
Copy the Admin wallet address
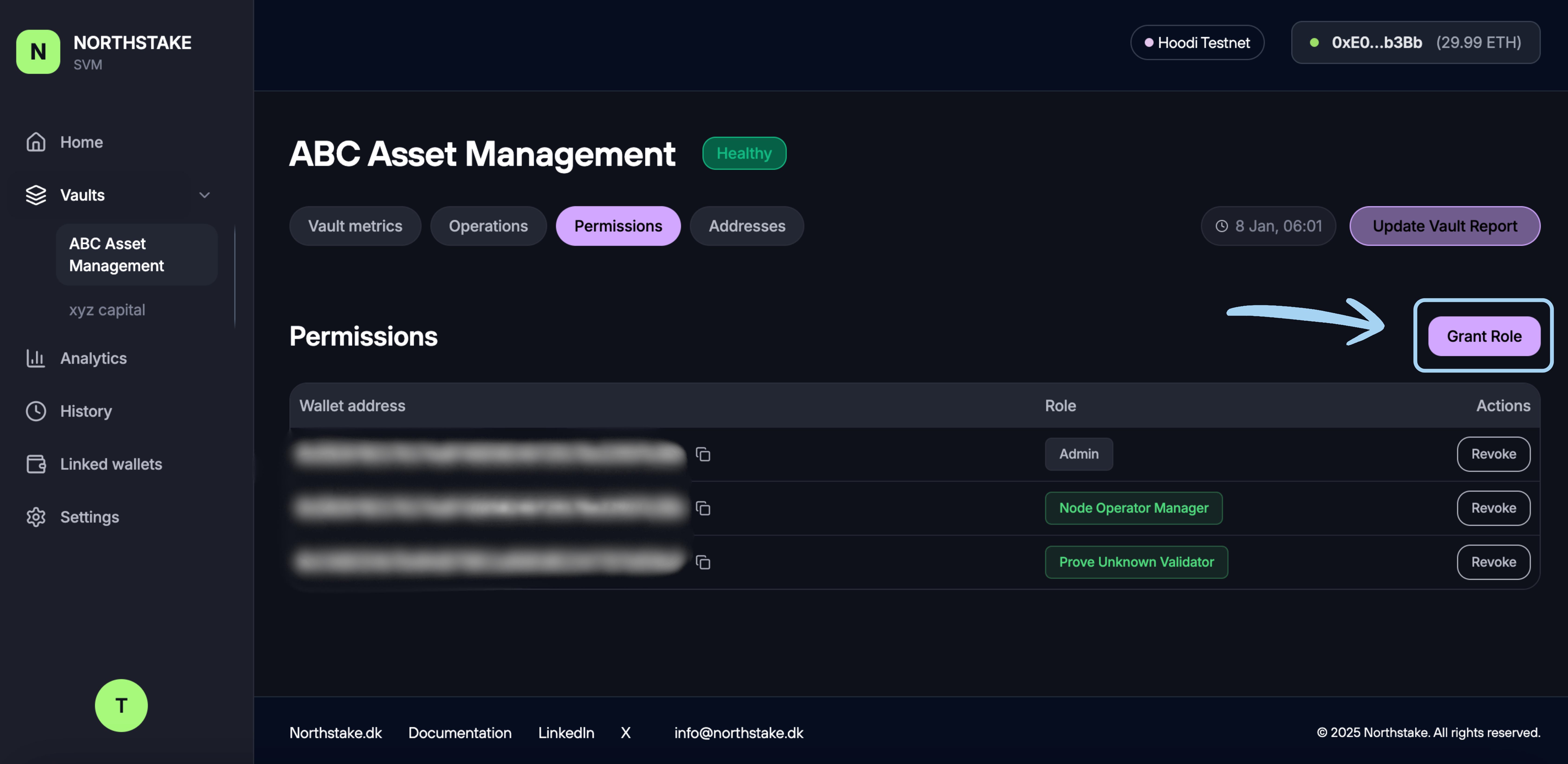pyautogui.click(x=703, y=454)
